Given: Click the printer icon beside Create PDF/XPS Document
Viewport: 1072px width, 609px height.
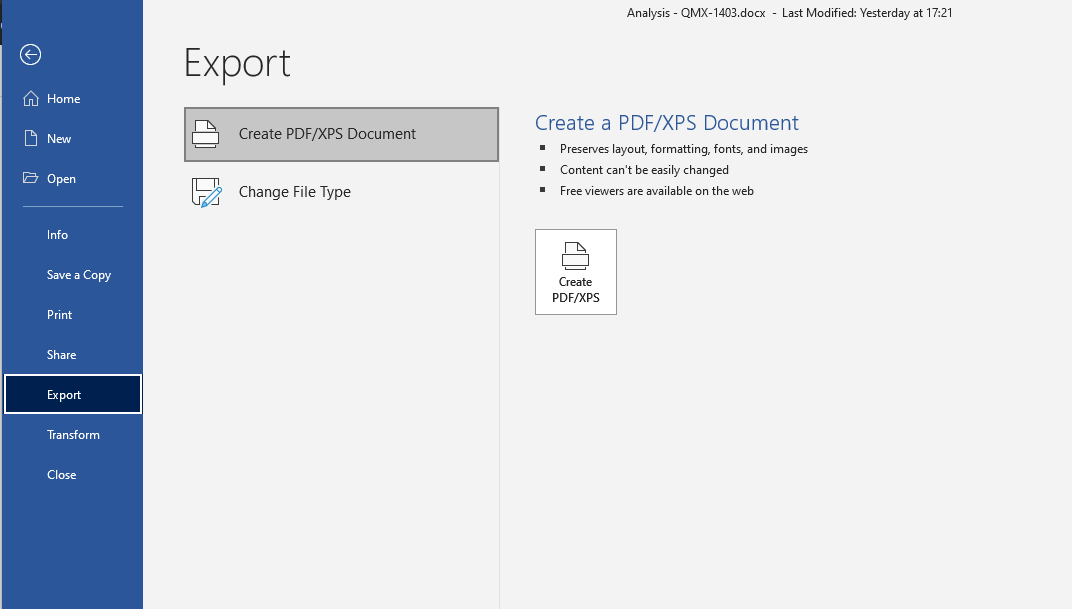Looking at the screenshot, I should pos(206,134).
